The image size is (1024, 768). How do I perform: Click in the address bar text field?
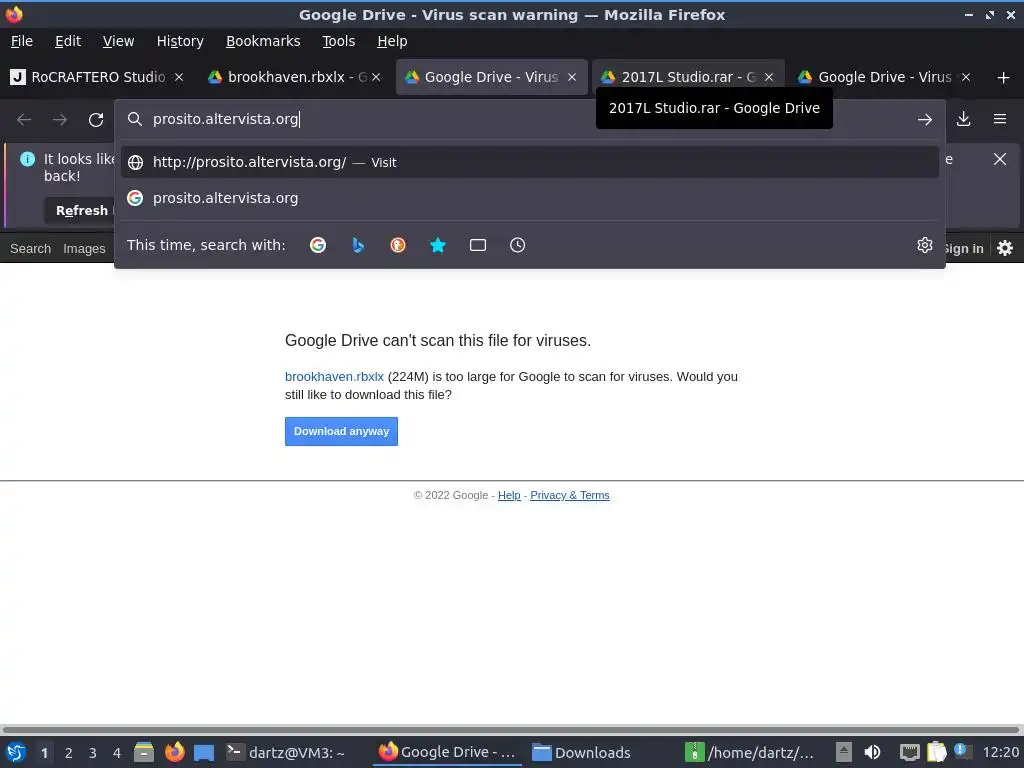click(x=529, y=119)
